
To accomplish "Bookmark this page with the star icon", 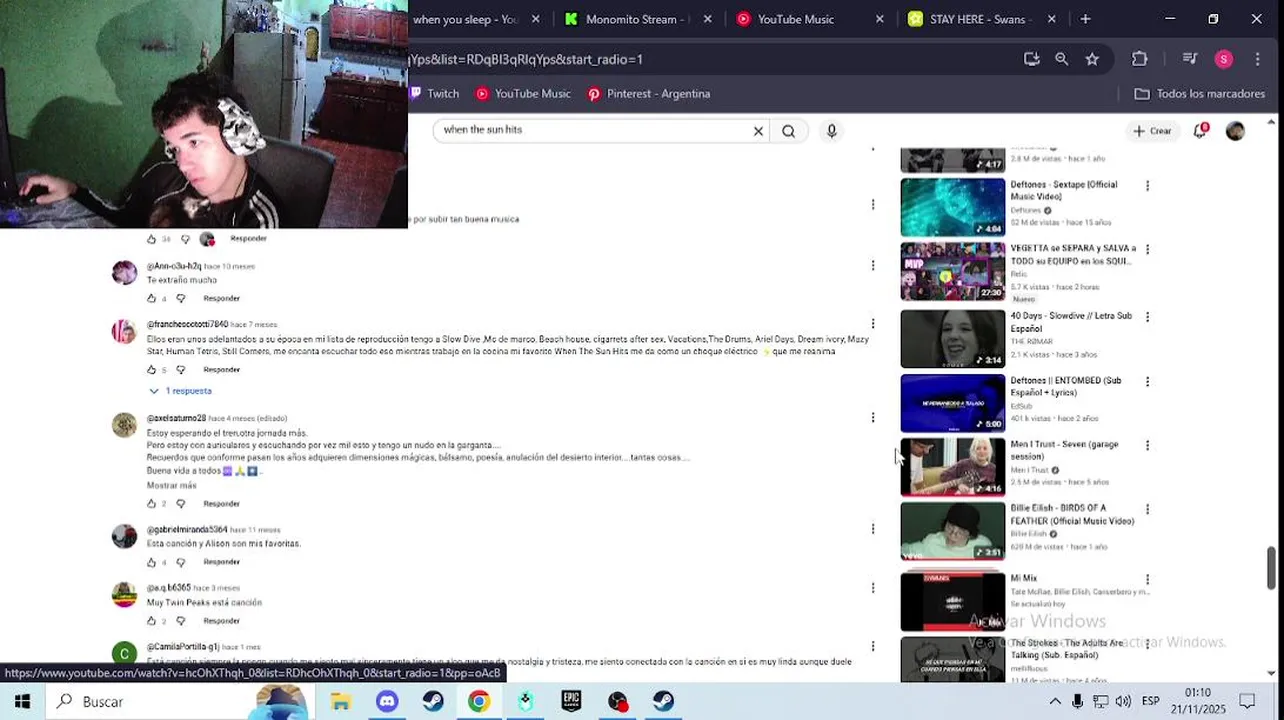I will (x=1092, y=59).
